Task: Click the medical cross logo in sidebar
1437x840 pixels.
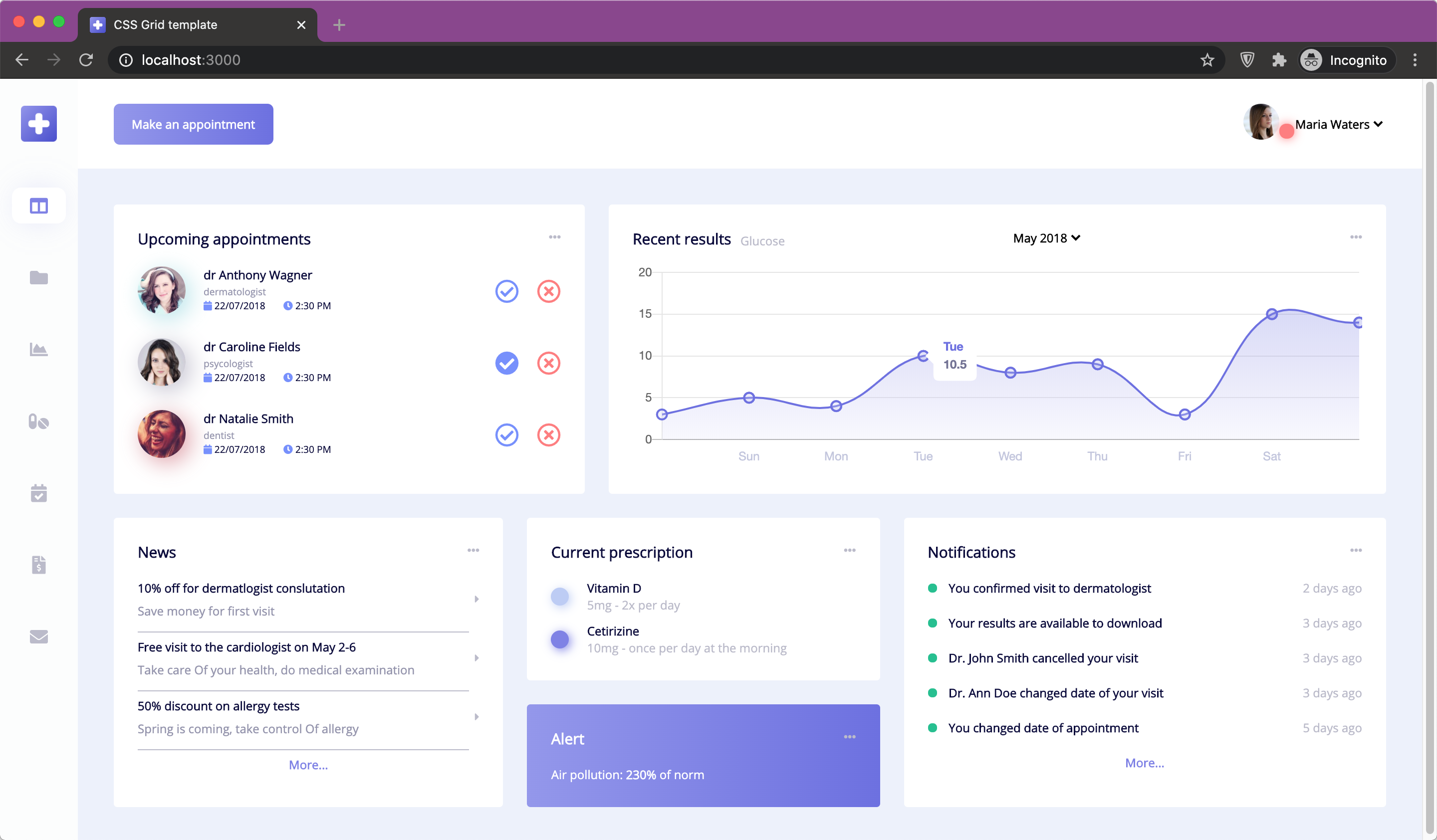Action: pos(39,124)
